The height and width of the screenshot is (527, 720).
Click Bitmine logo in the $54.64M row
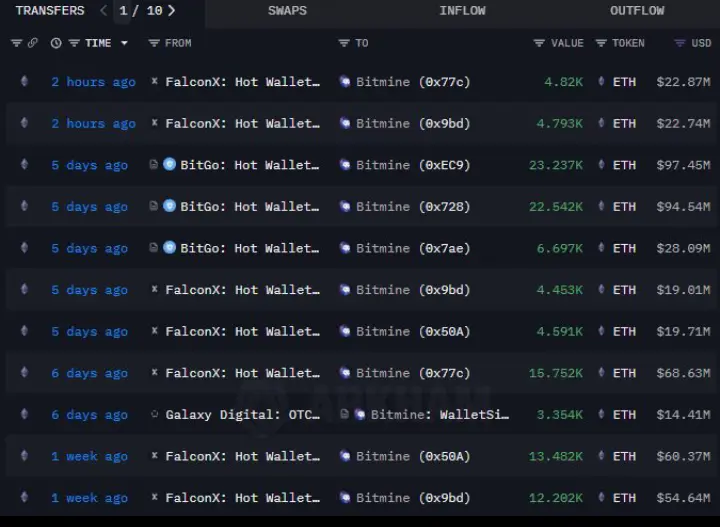(345, 498)
